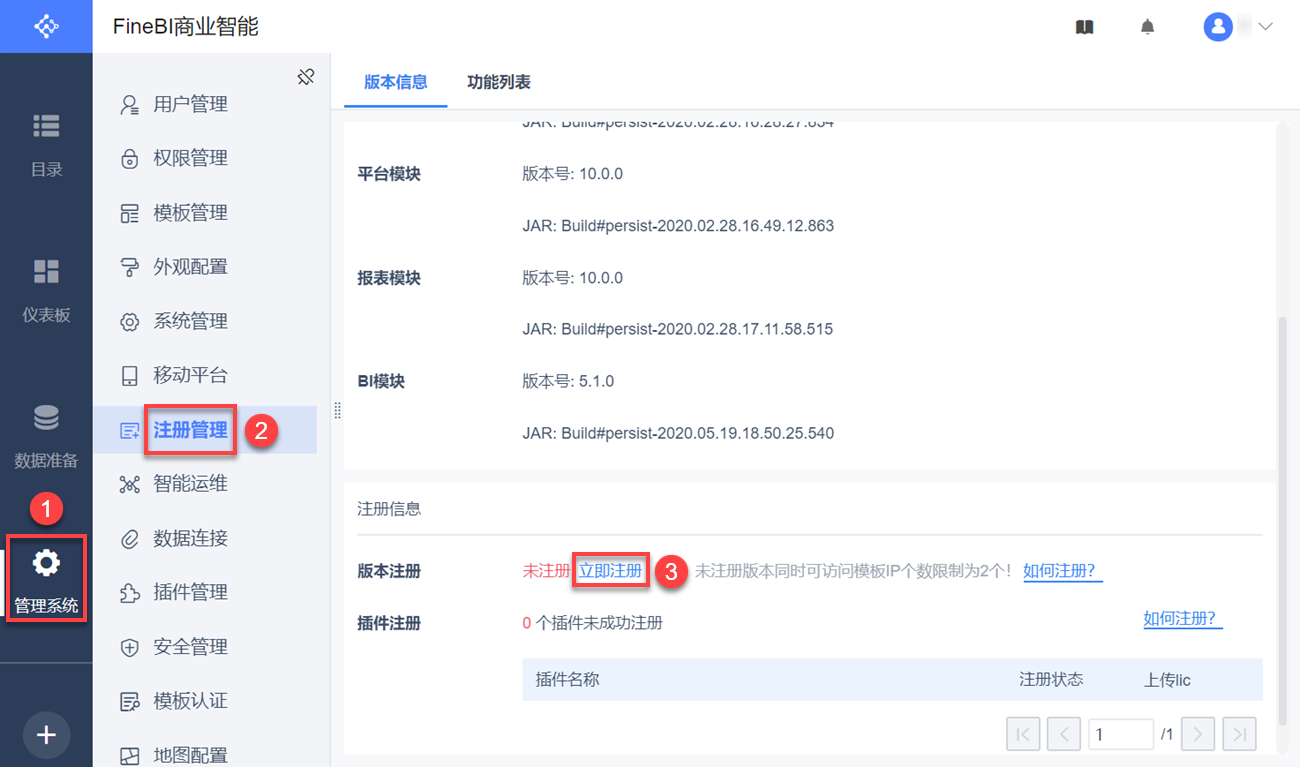Switch to the 功能列表 tab
This screenshot has width=1300, height=767.
[x=499, y=82]
